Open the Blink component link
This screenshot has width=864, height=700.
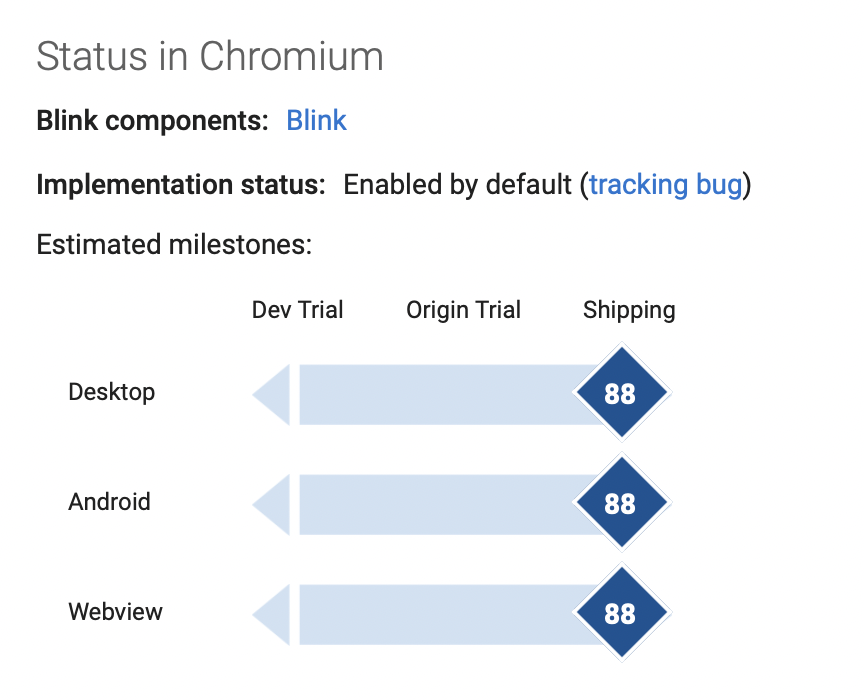point(316,120)
